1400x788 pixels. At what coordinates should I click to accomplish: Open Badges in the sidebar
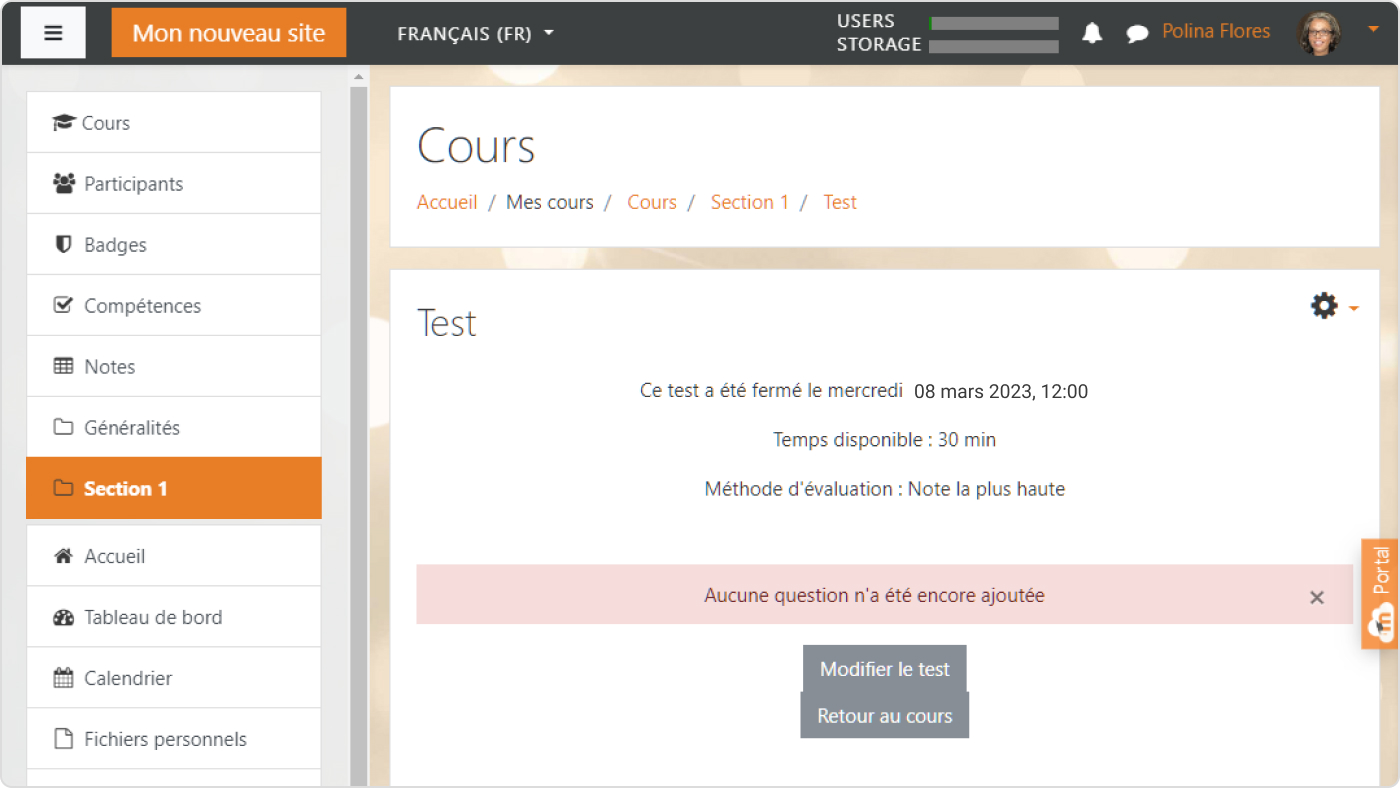173,244
